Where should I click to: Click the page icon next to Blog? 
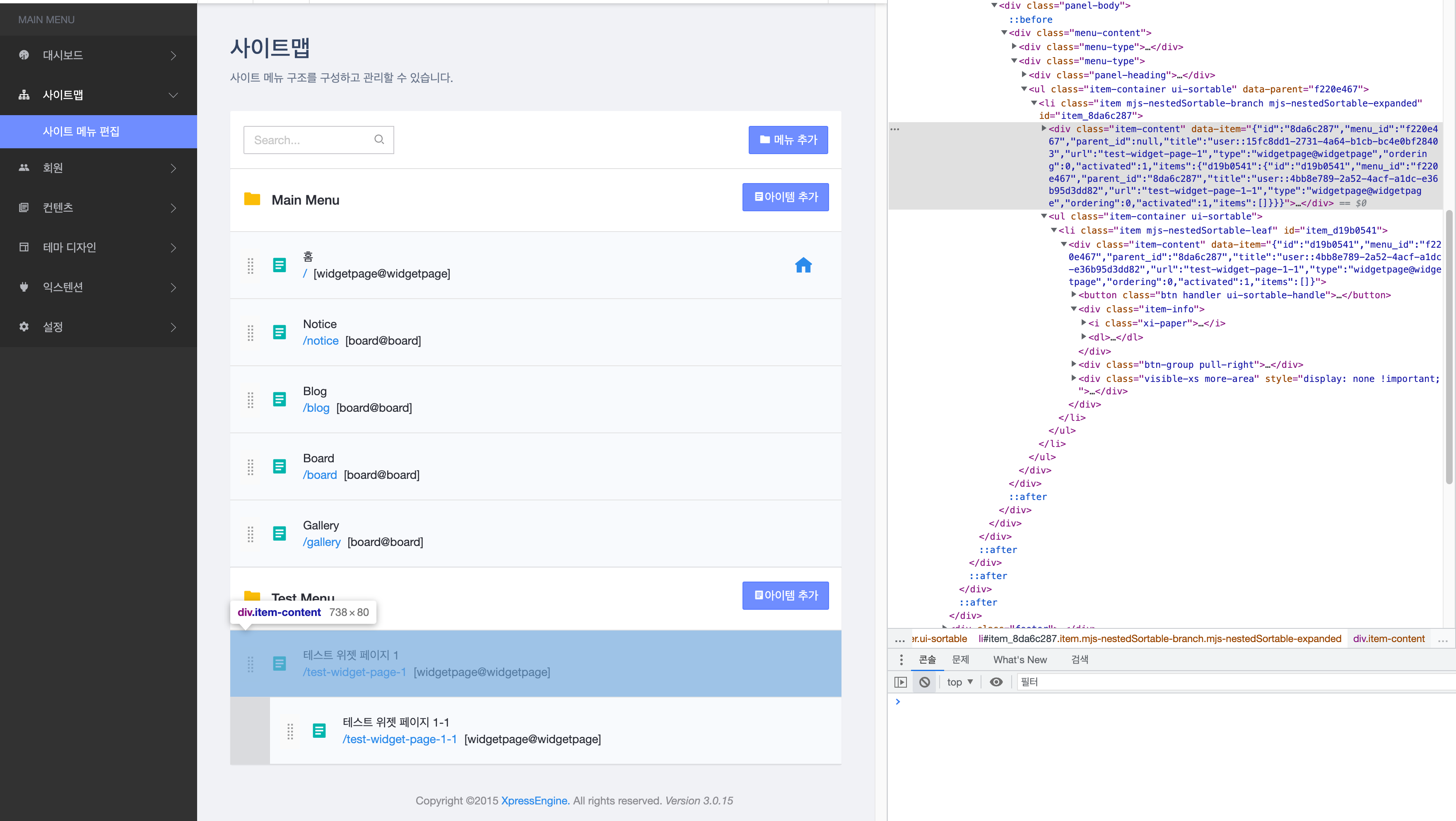click(279, 399)
